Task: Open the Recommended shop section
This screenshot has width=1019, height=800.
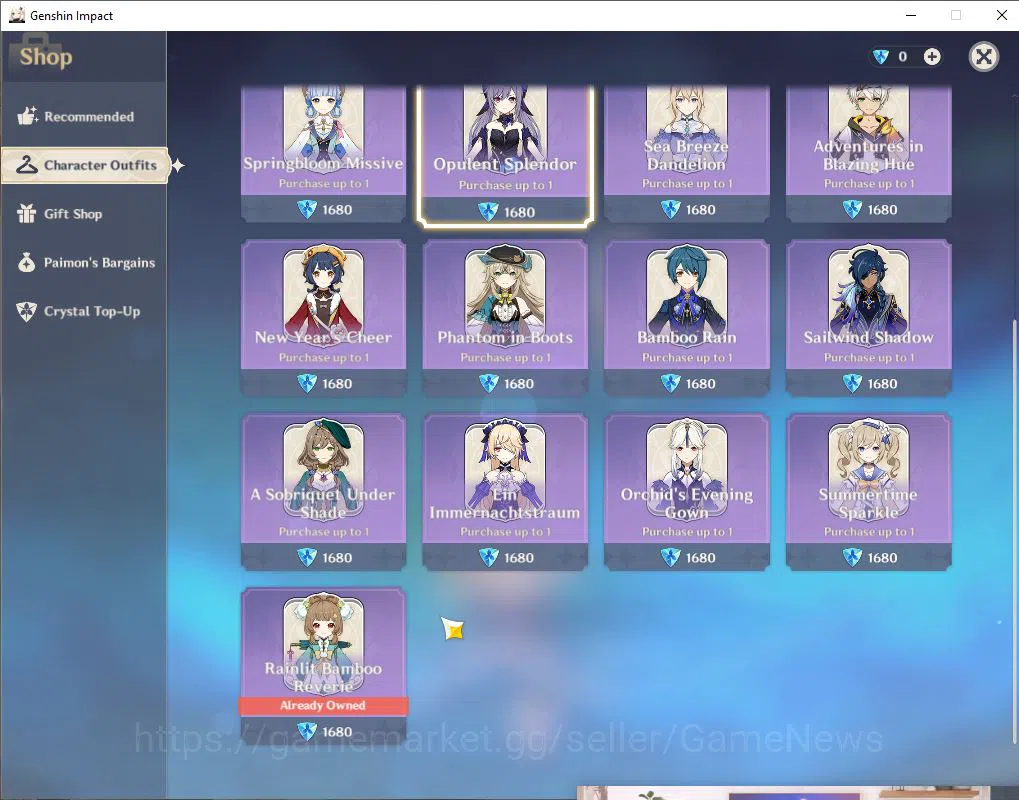Action: pos(83,116)
